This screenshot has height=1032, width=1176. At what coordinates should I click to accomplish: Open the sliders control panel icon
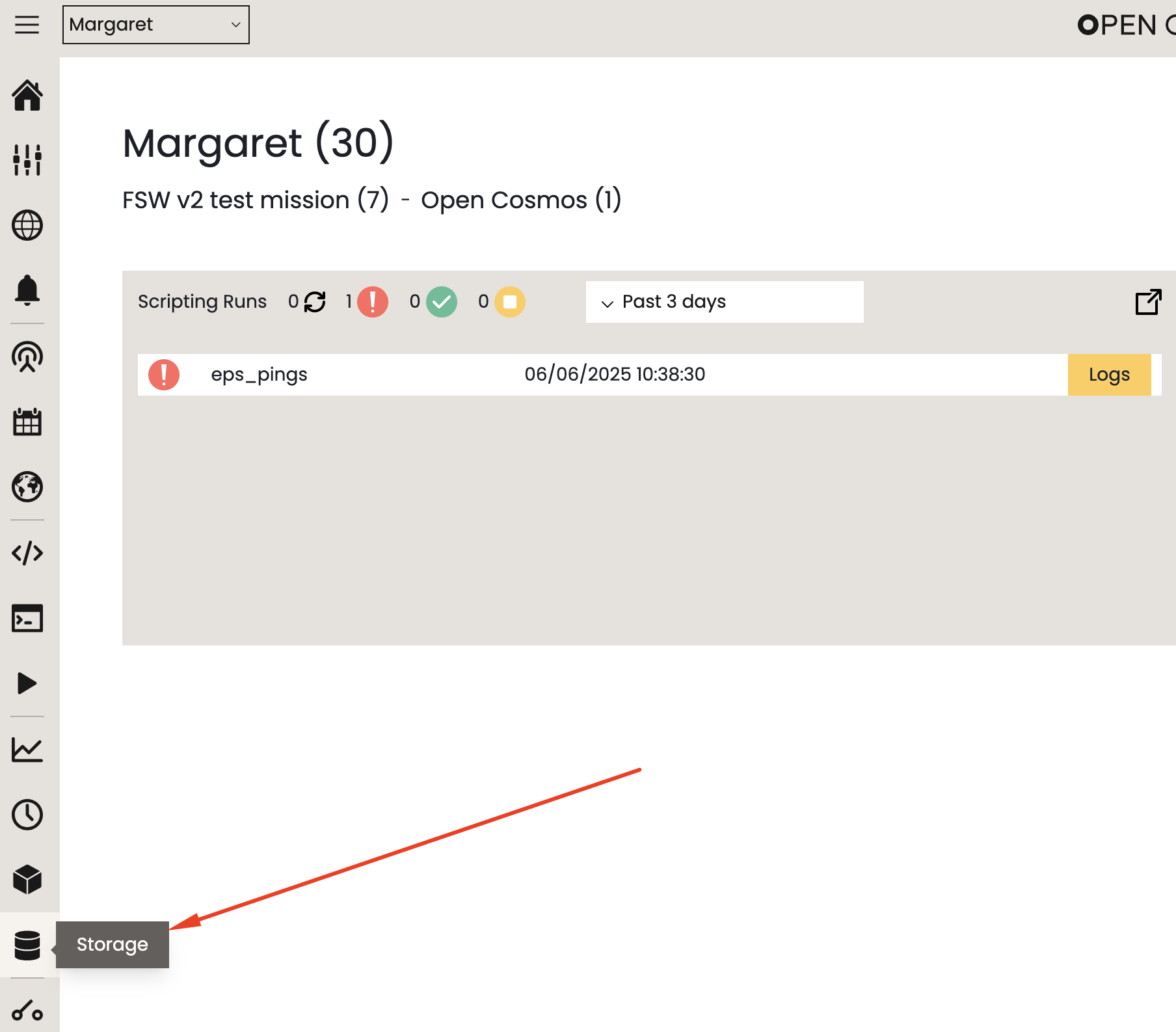27,160
